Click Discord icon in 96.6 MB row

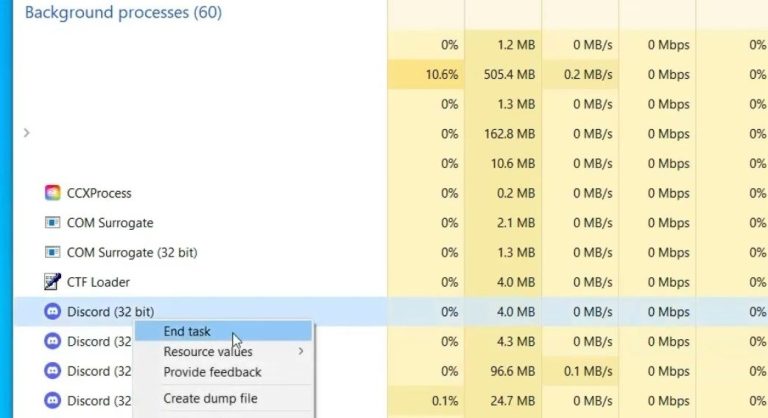point(52,371)
